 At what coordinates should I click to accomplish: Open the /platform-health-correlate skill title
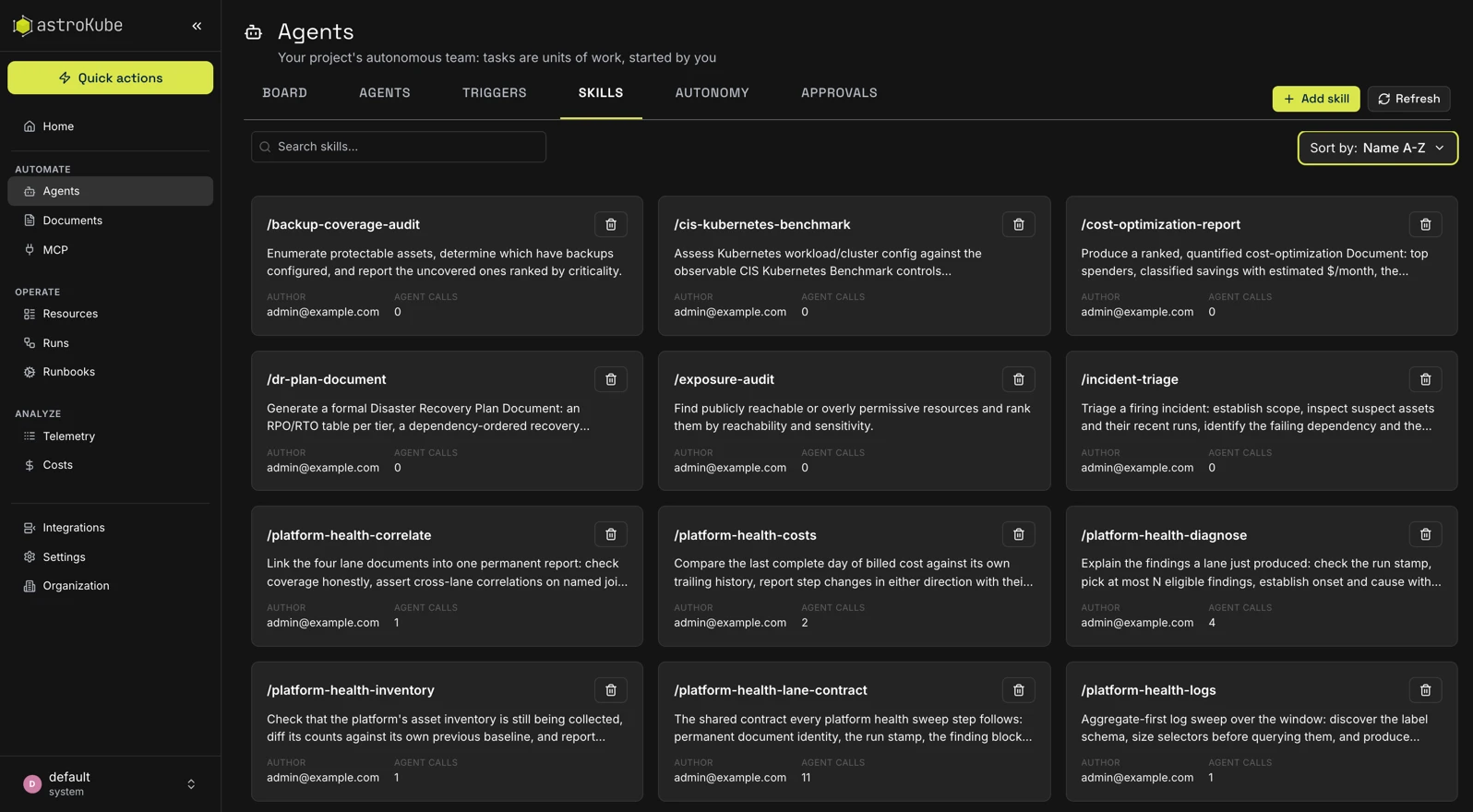coord(349,535)
